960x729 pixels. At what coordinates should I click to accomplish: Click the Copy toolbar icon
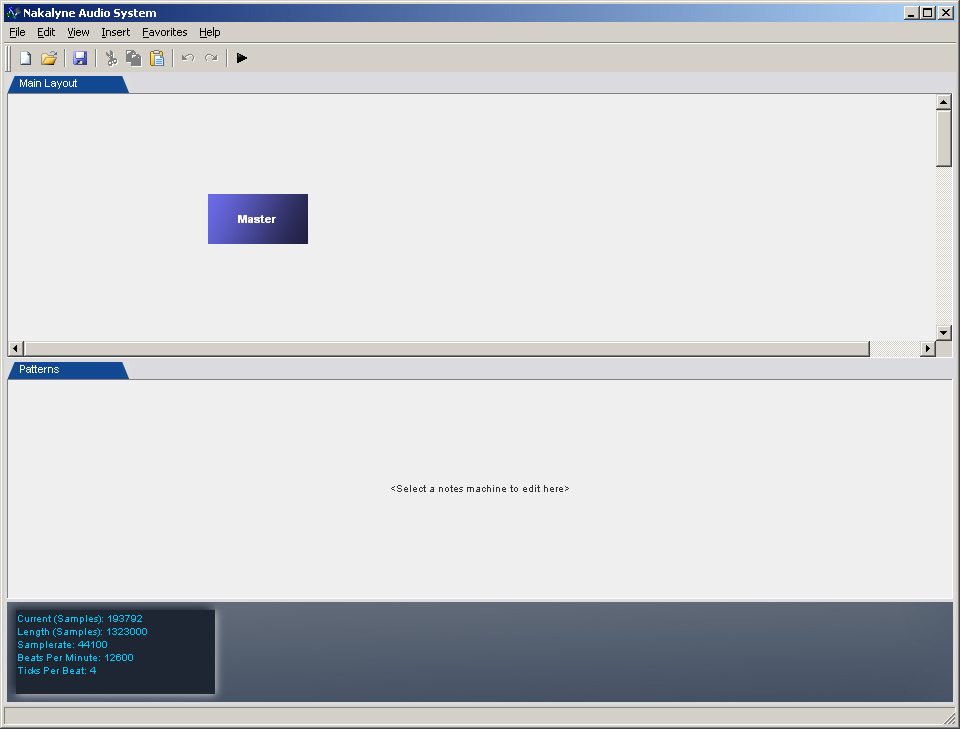[x=133, y=58]
